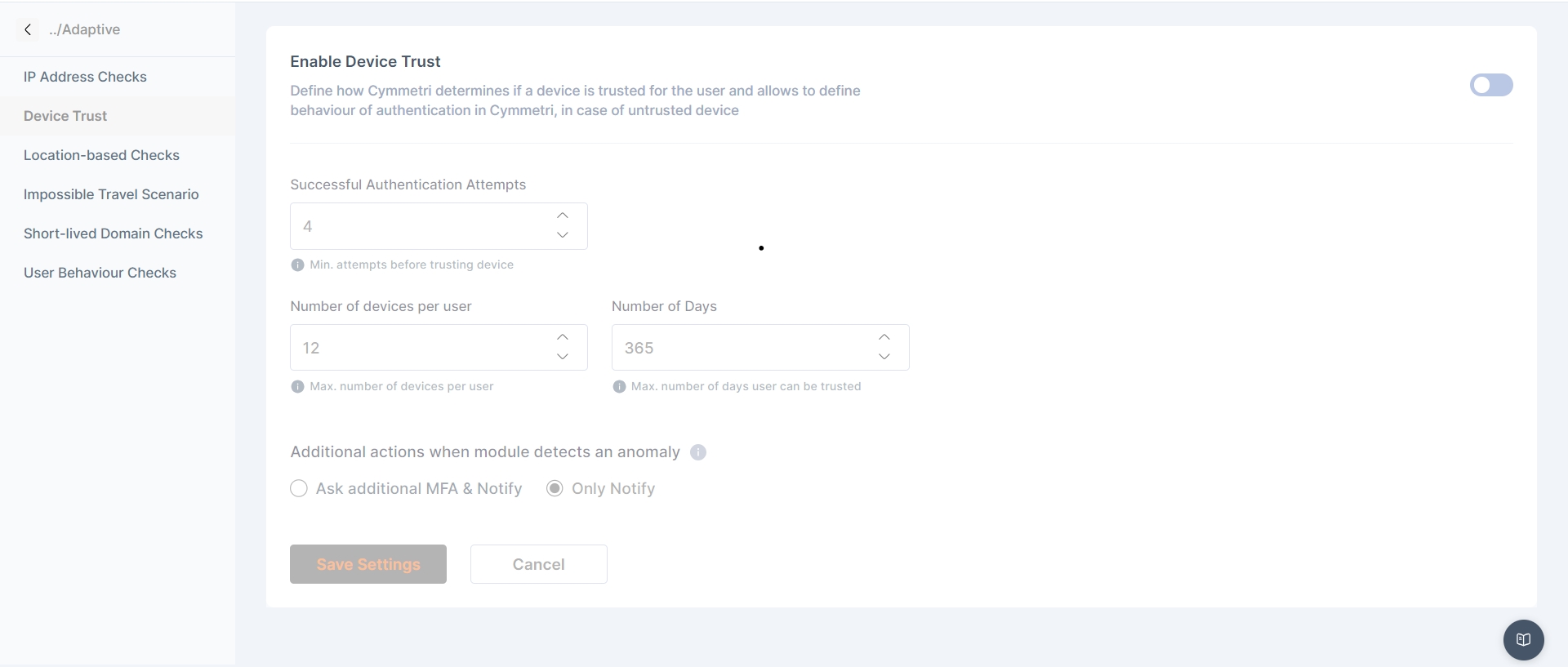
Task: Go to Impossible Travel Scenario settings
Action: tap(111, 194)
